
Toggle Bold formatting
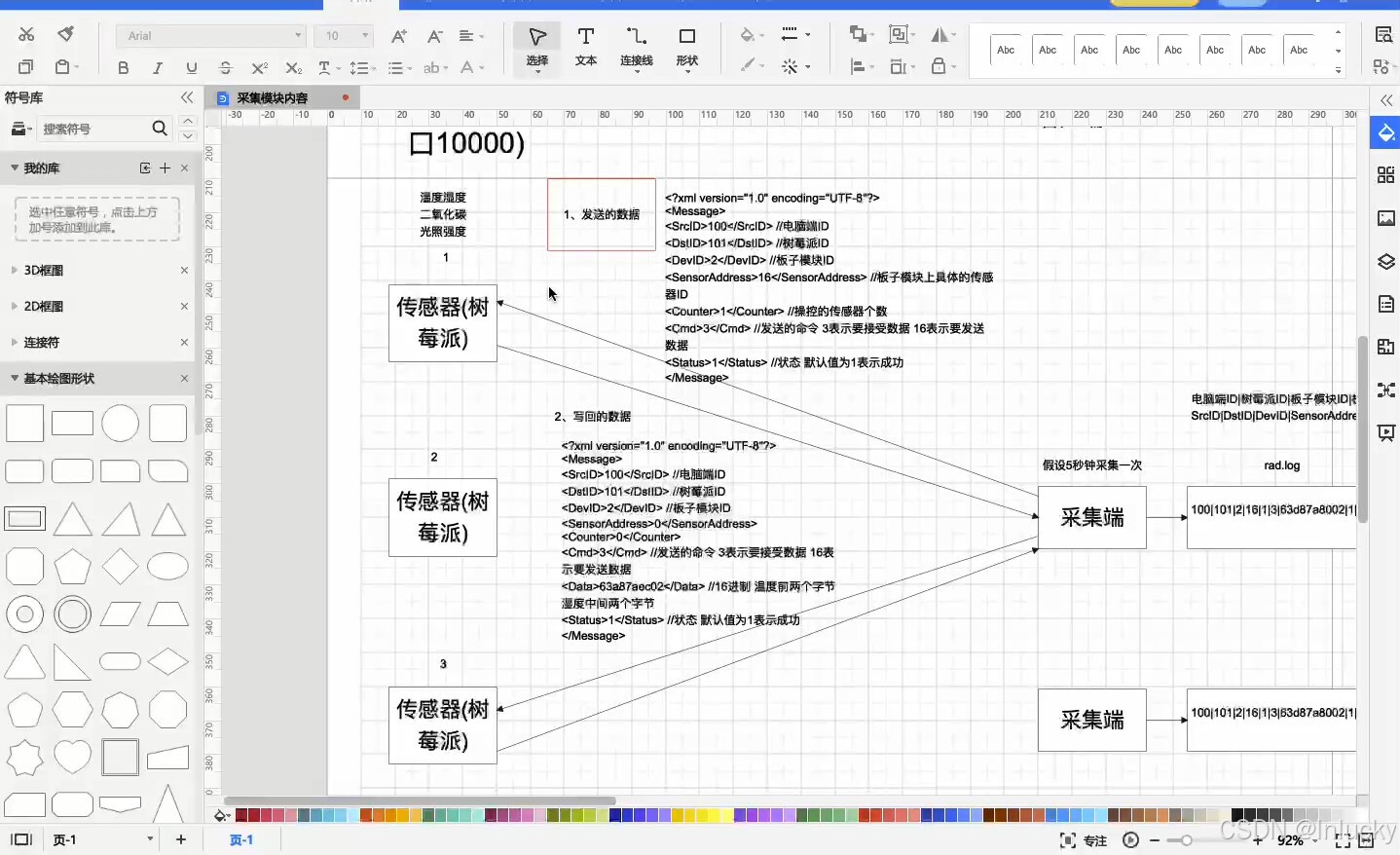tap(123, 67)
